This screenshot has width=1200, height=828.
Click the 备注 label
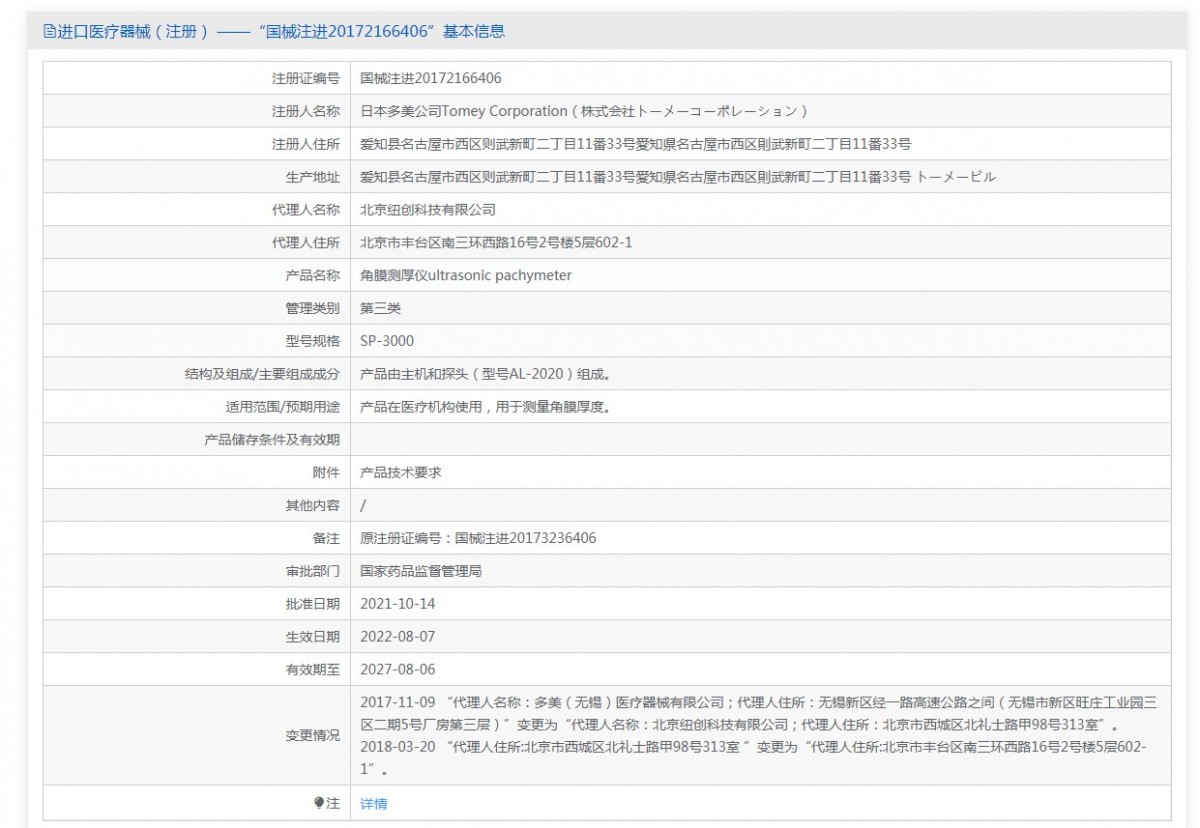(x=326, y=538)
